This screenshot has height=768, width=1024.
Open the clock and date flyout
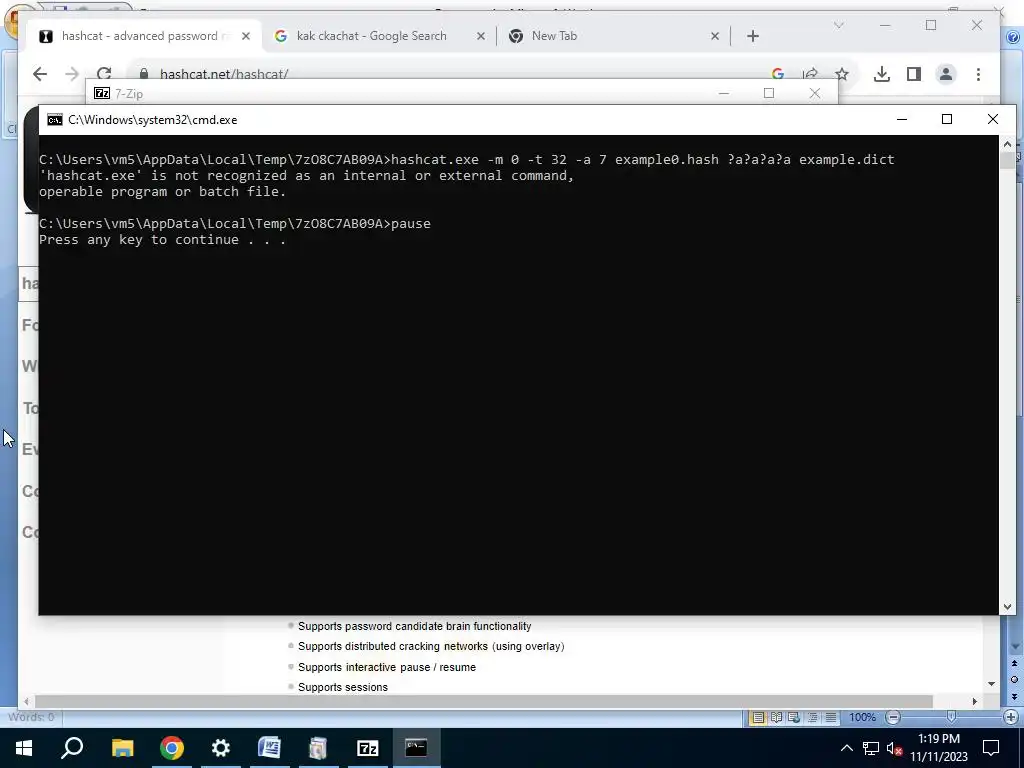[939, 748]
